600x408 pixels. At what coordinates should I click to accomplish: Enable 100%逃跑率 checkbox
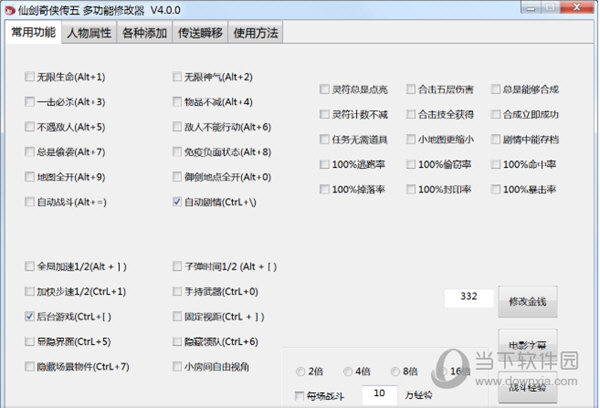[324, 164]
